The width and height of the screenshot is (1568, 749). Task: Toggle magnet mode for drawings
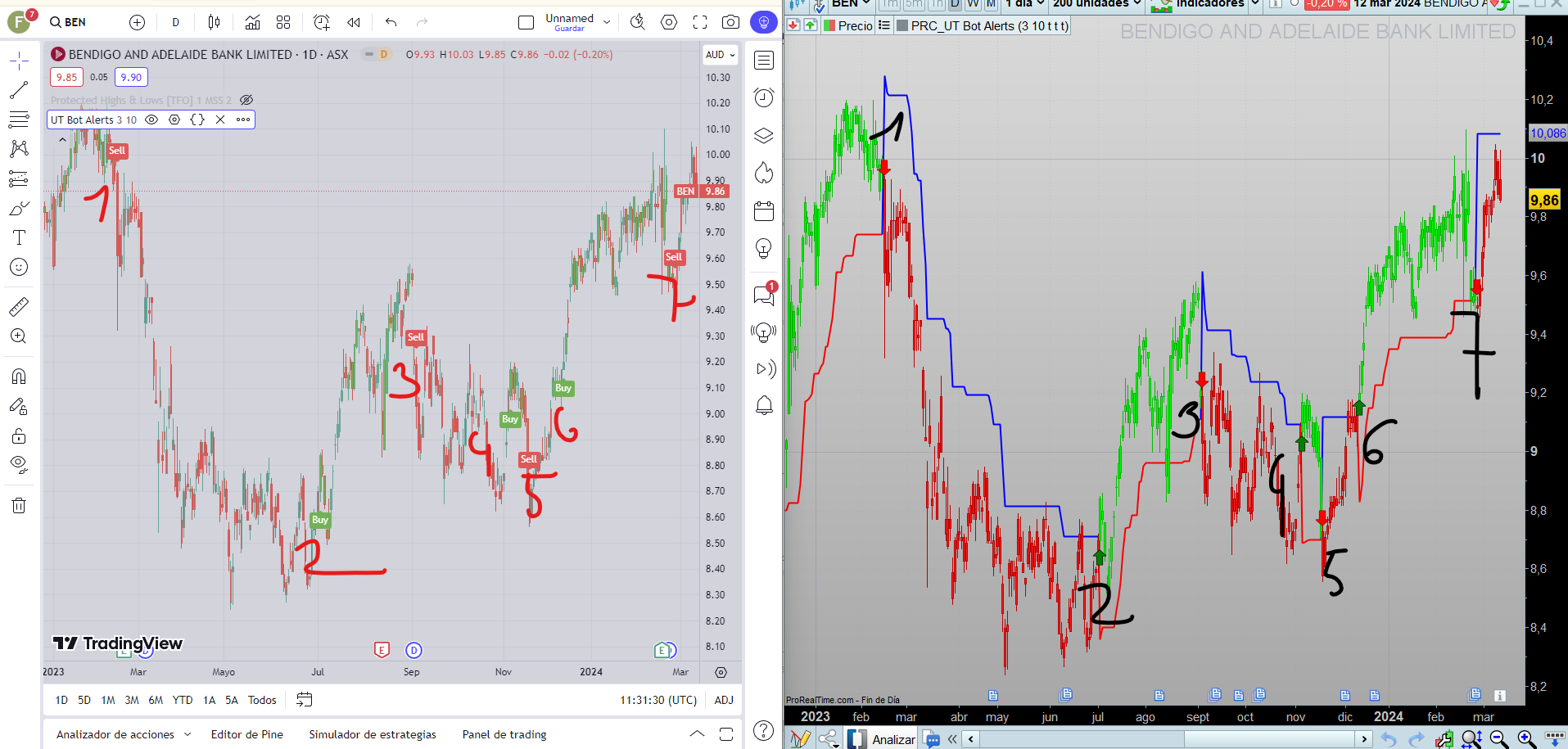19,377
